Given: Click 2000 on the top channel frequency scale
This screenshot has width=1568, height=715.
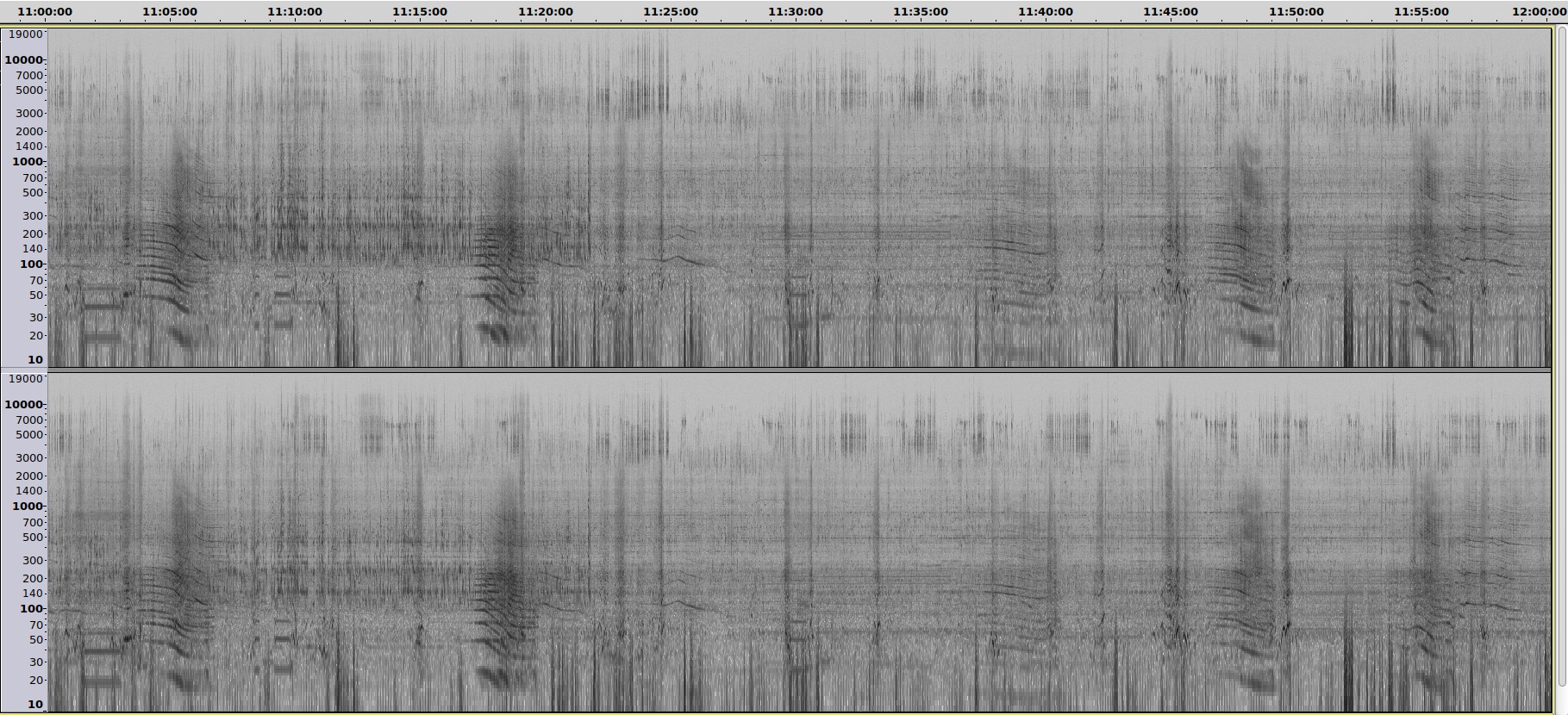Looking at the screenshot, I should 29,132.
